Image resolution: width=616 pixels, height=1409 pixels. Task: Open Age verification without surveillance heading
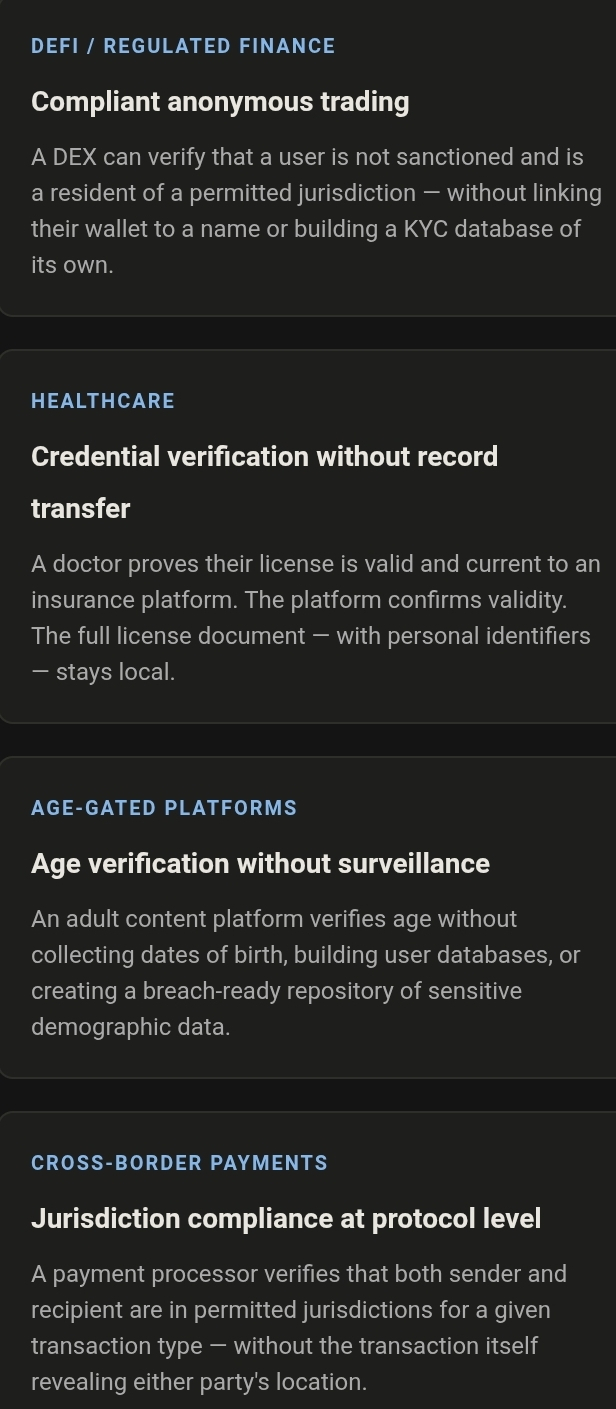click(260, 864)
